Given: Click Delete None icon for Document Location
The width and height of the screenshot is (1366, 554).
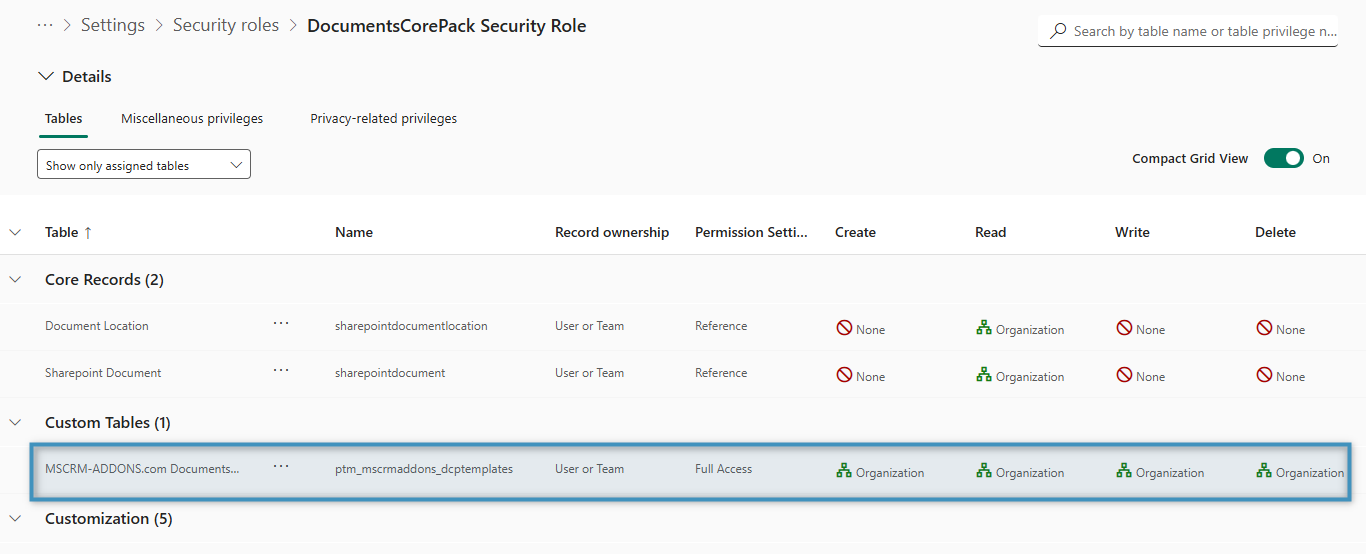Looking at the screenshot, I should click(1264, 328).
